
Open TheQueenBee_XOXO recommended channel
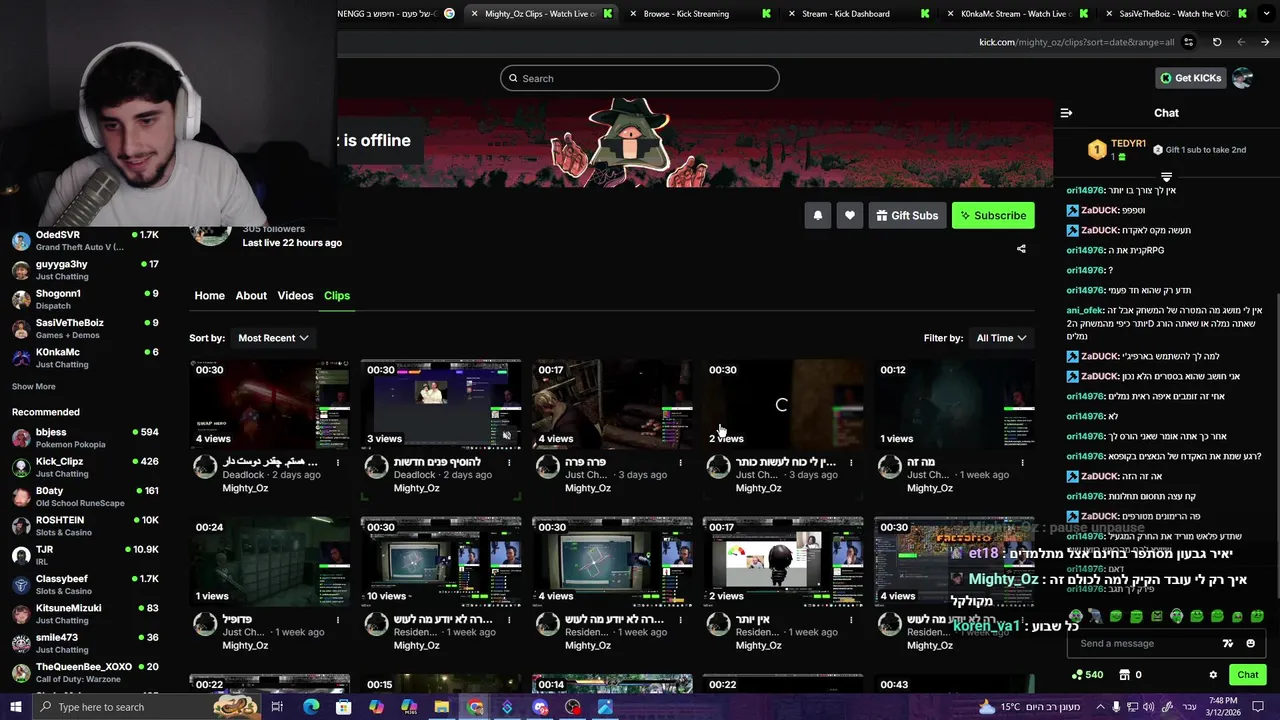(x=85, y=672)
